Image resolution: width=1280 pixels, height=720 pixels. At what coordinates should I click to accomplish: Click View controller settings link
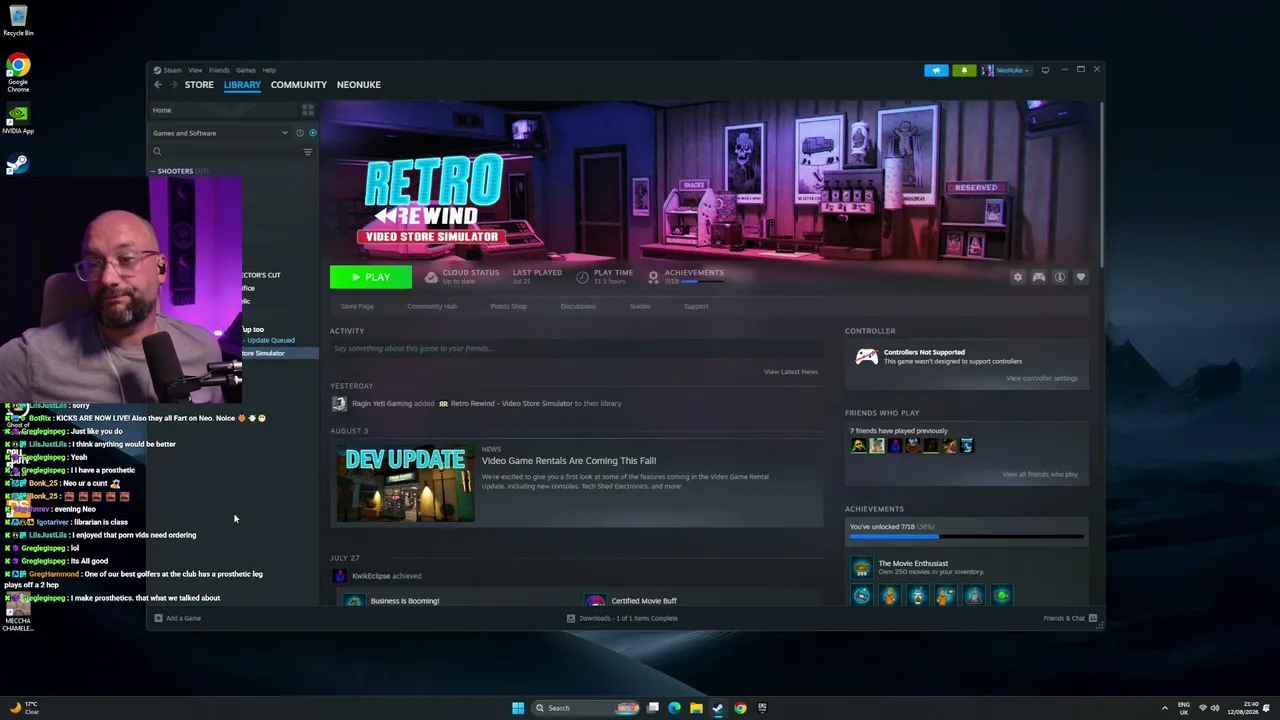click(1042, 378)
